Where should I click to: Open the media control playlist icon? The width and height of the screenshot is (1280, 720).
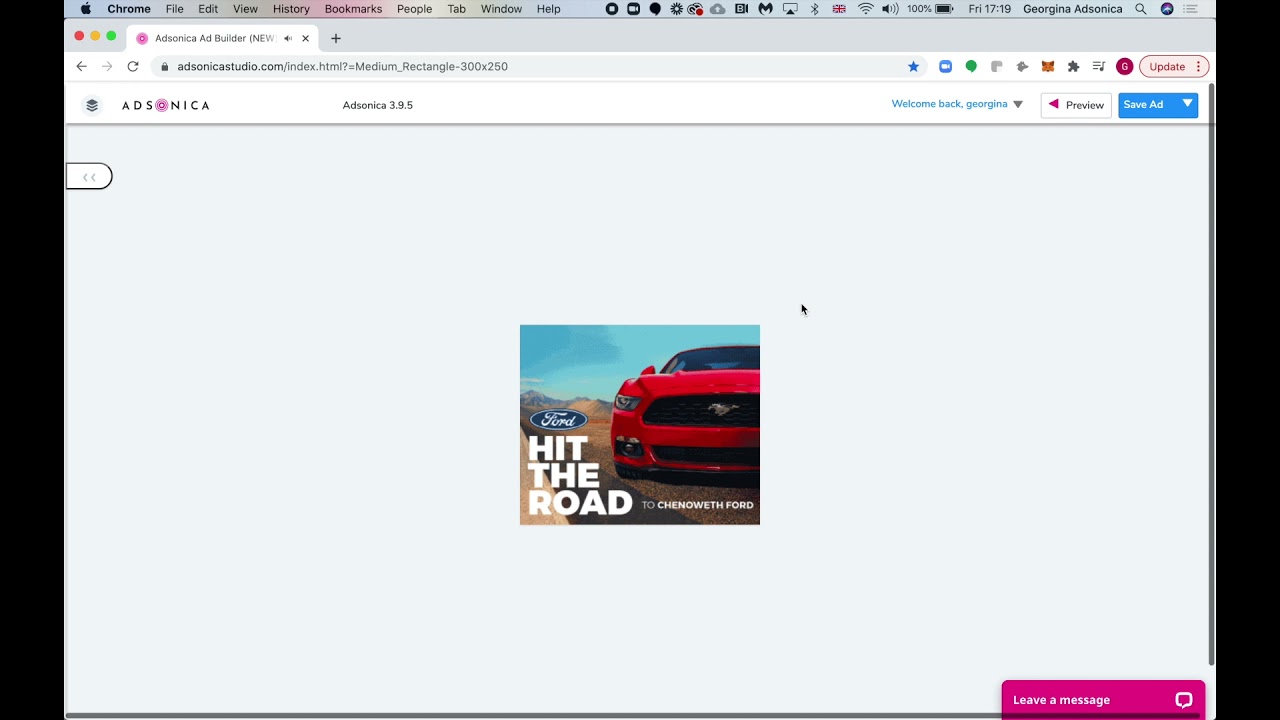click(1099, 67)
